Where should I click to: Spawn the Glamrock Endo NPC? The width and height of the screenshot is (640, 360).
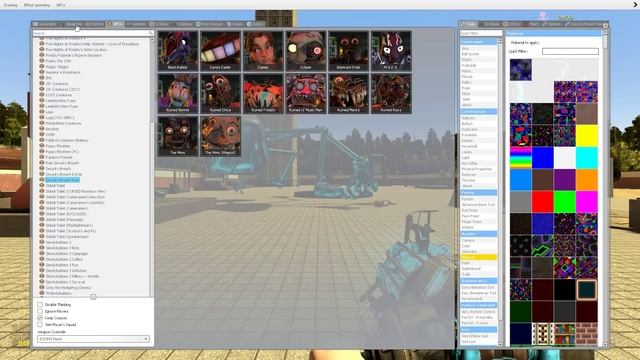(348, 51)
